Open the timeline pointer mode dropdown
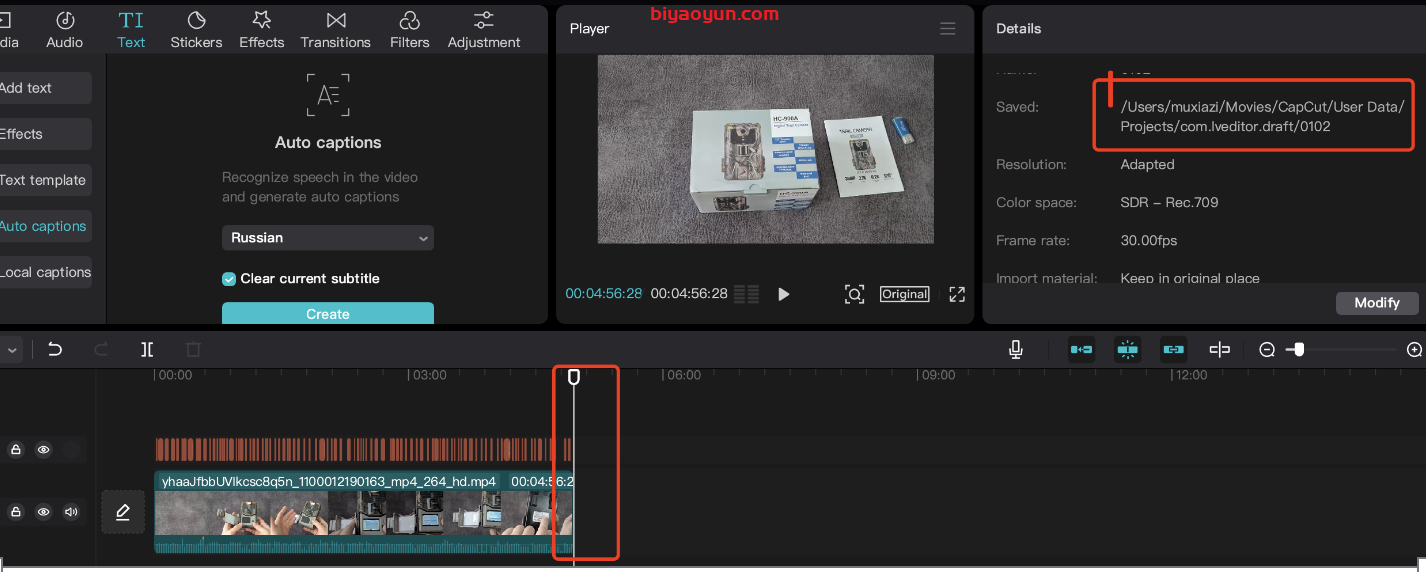This screenshot has width=1426, height=572. click(x=11, y=350)
